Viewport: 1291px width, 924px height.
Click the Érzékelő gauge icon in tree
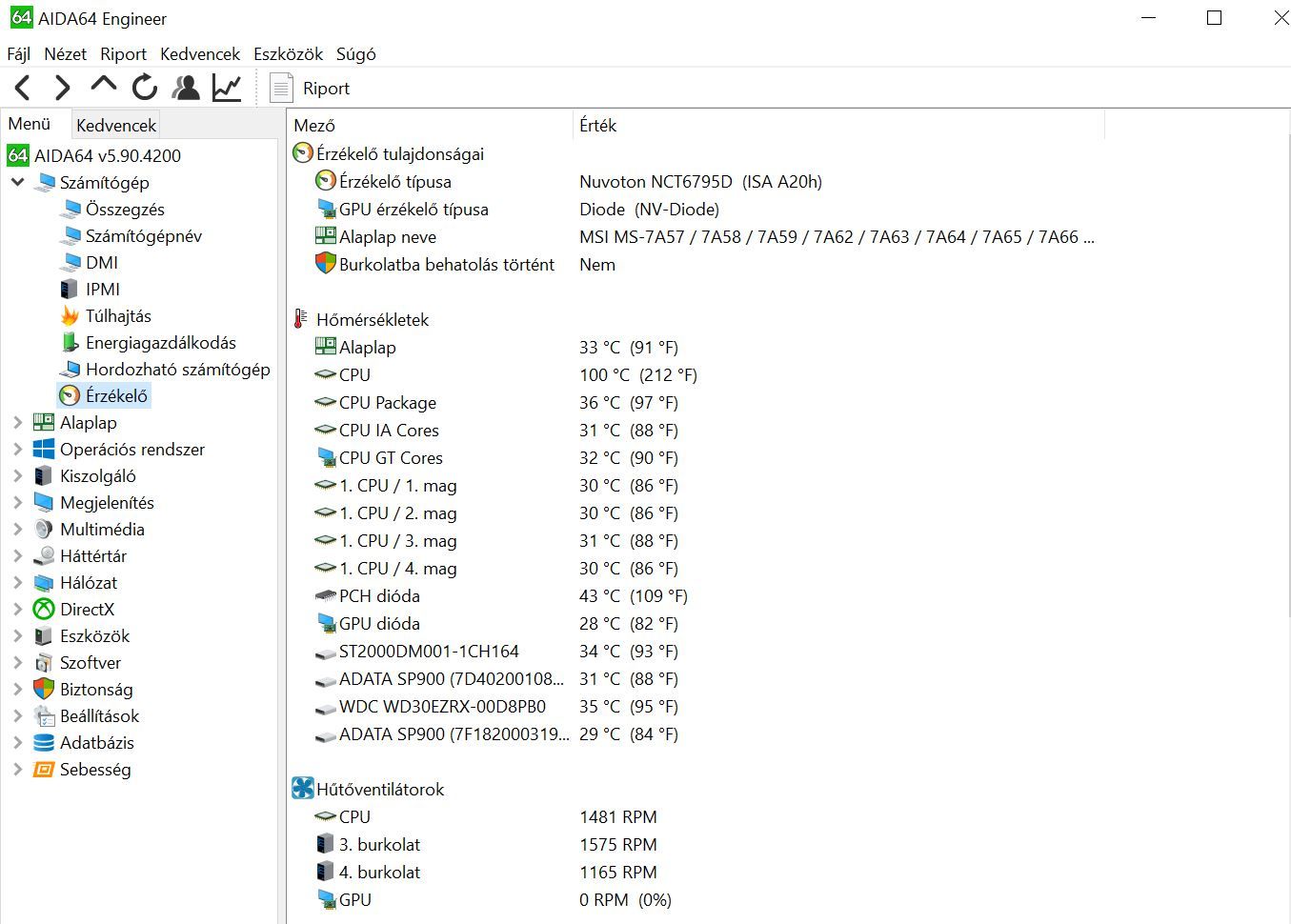tap(70, 395)
